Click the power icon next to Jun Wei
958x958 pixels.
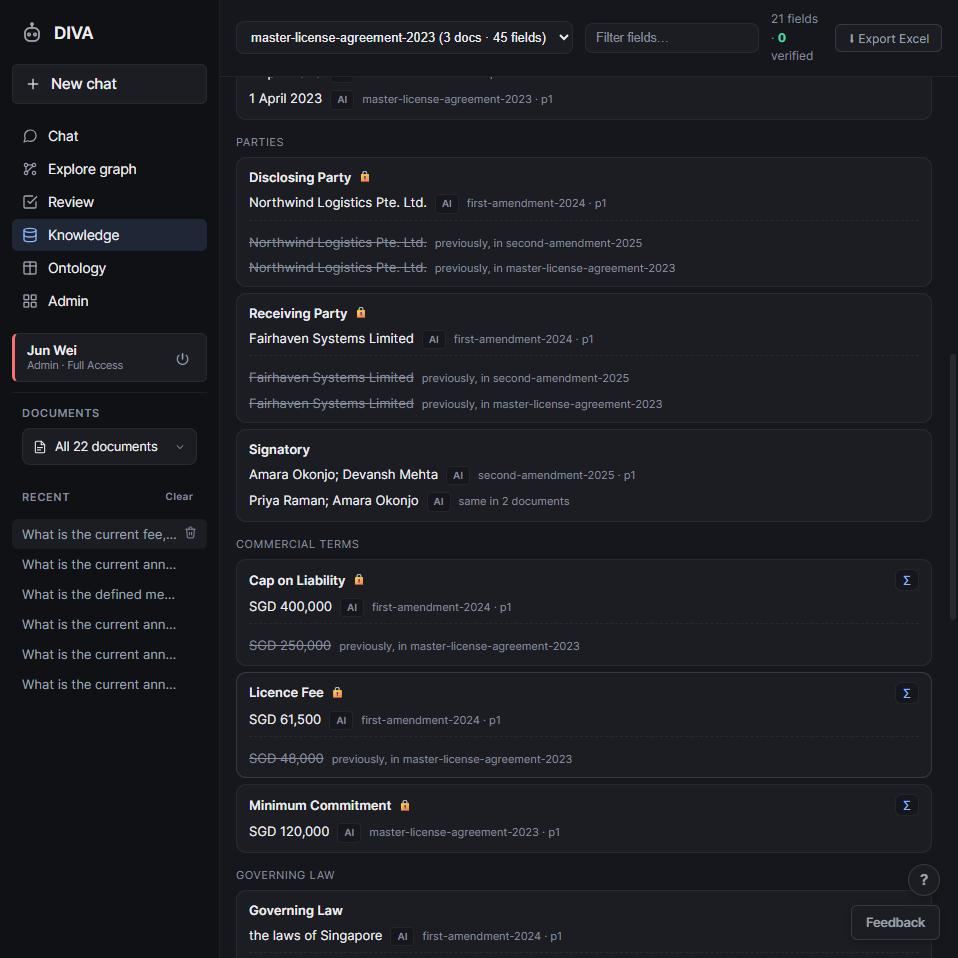182,359
